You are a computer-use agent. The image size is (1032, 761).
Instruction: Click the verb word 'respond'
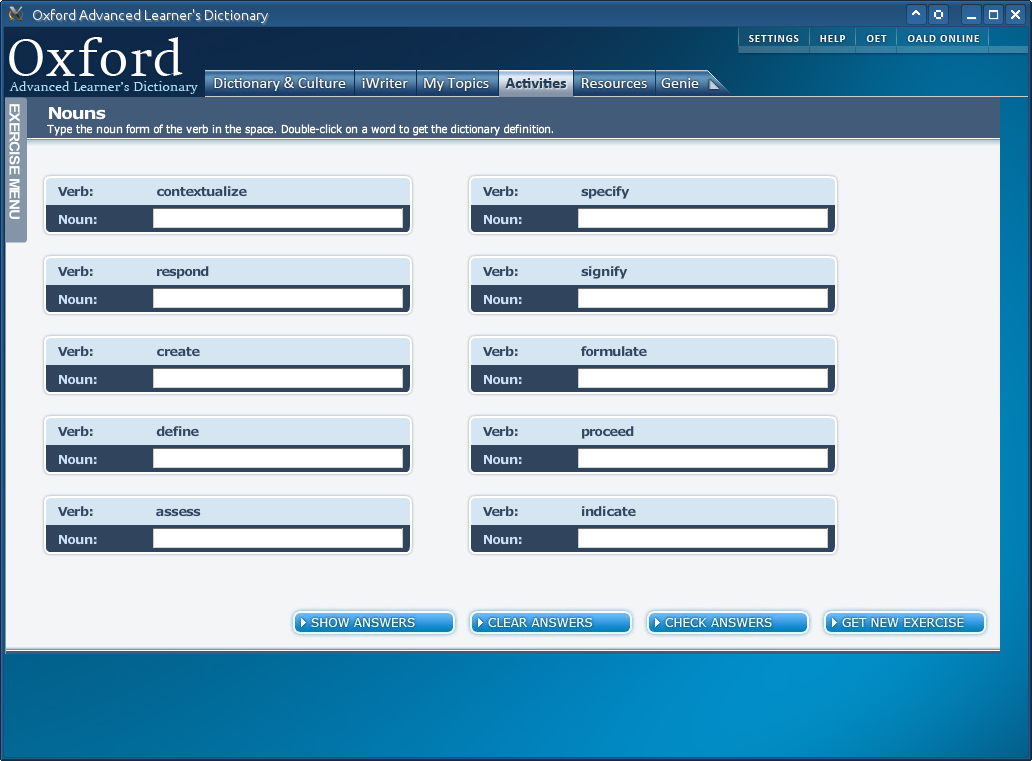(182, 272)
